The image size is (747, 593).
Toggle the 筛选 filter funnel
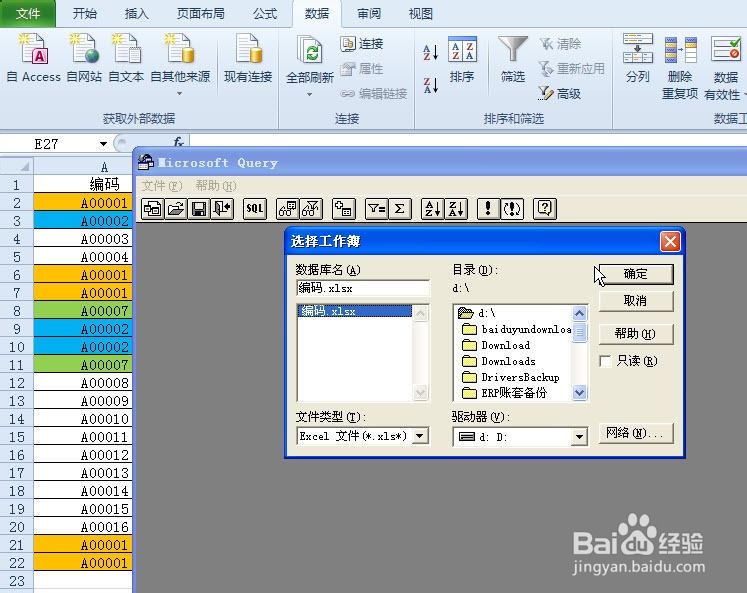click(x=513, y=60)
